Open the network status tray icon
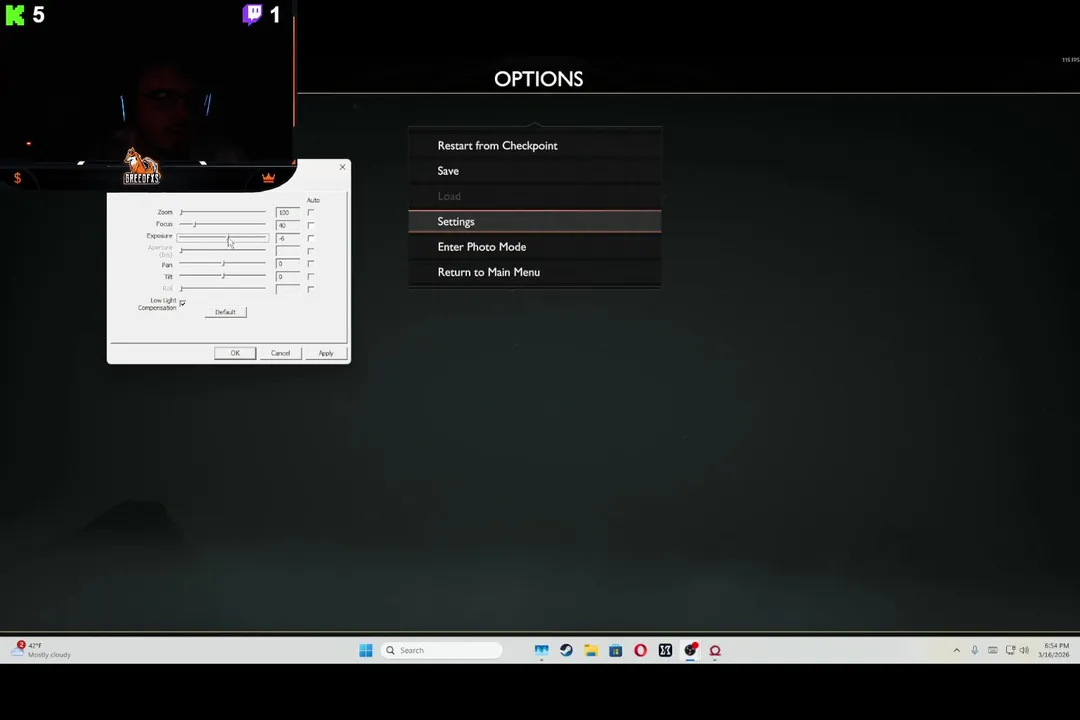The height and width of the screenshot is (720, 1080). (x=1010, y=650)
